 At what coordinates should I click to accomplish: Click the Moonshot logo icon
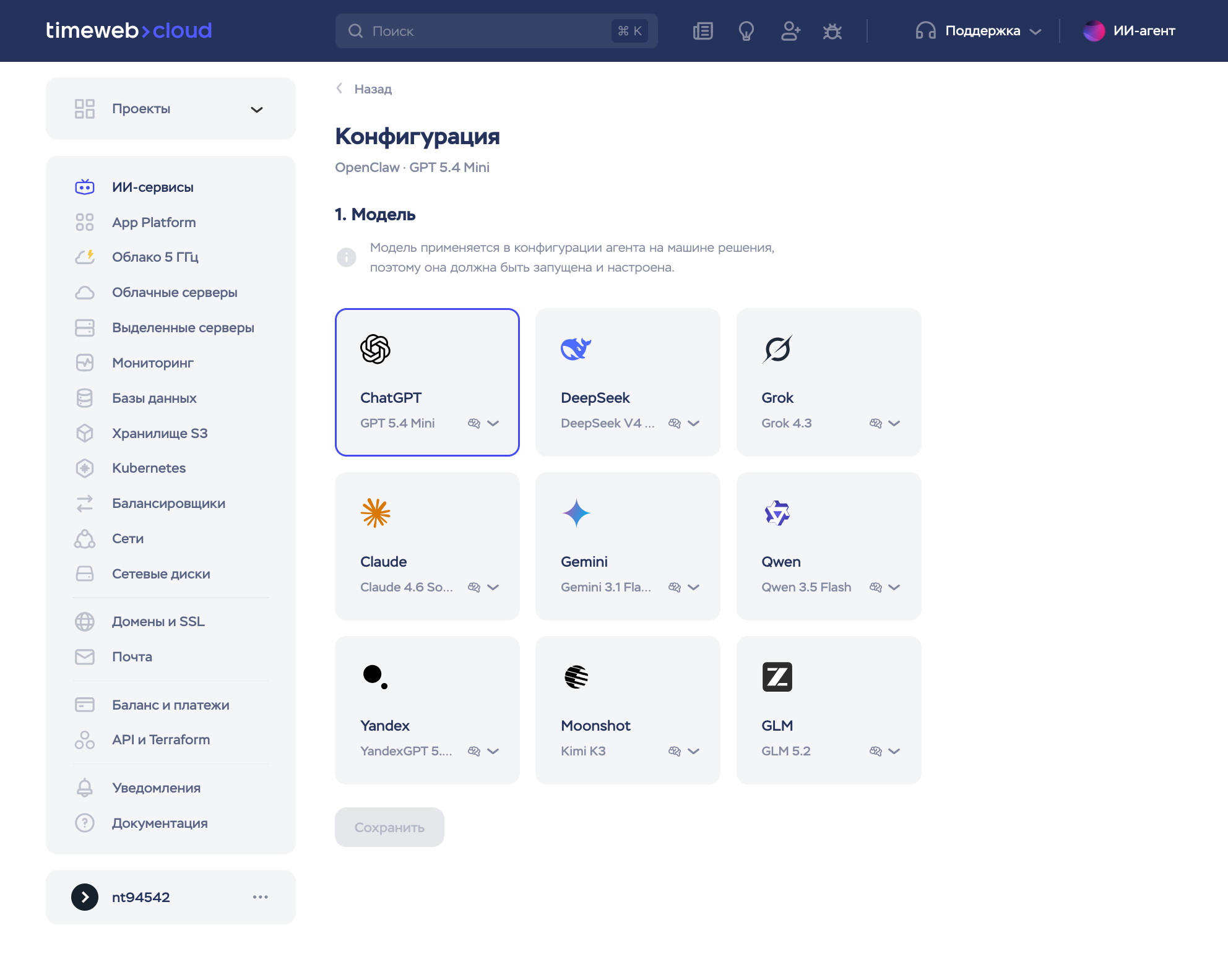tap(576, 677)
